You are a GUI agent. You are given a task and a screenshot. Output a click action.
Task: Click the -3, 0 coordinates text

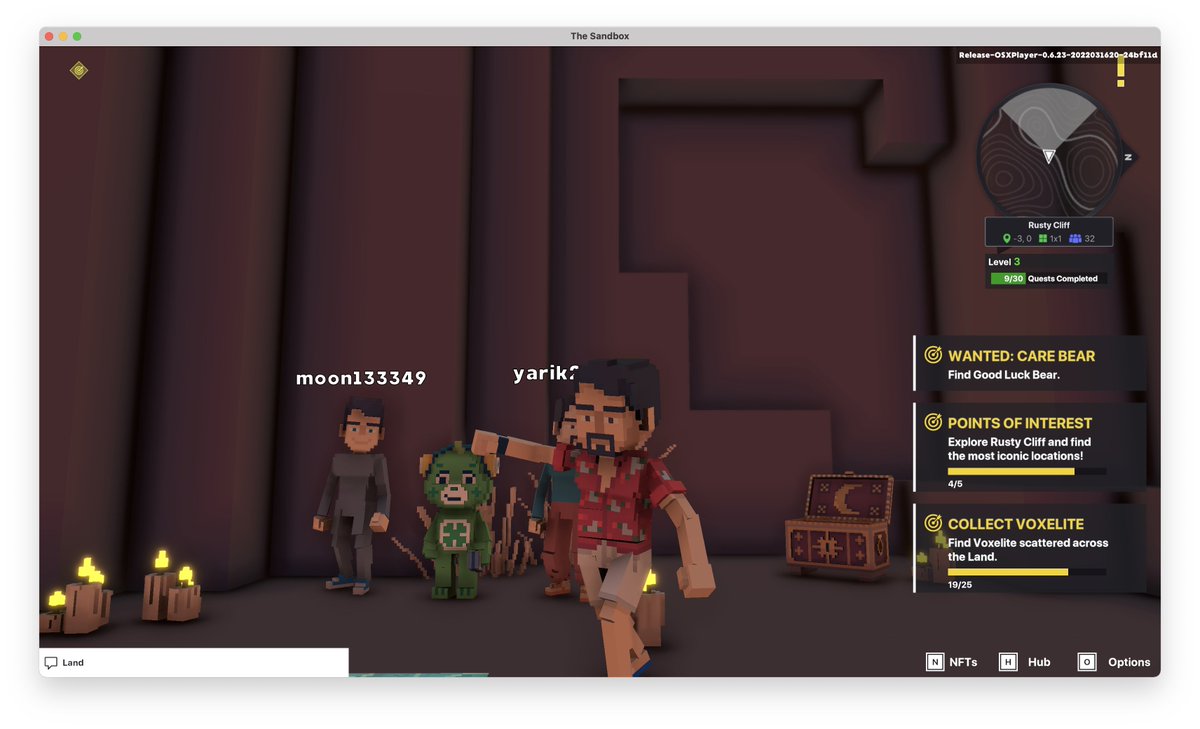[x=1023, y=240]
